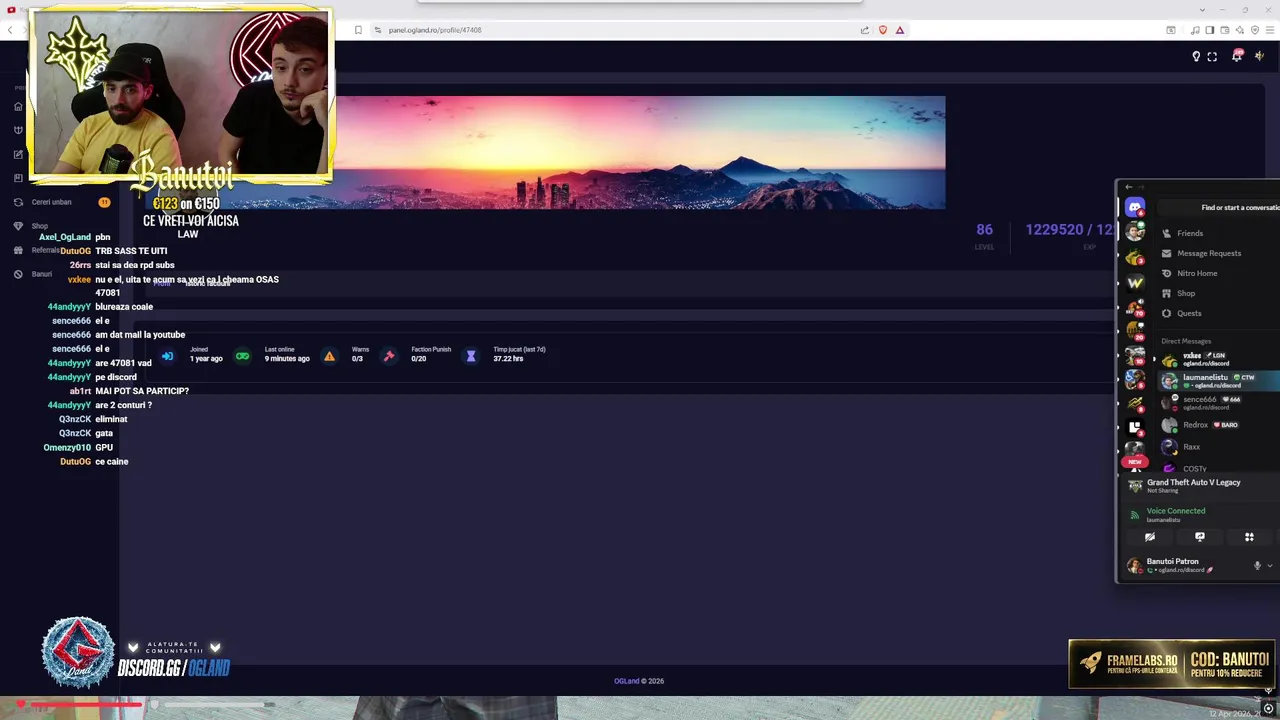
Task: Open the edit note icon in sidebar
Action: point(18,154)
